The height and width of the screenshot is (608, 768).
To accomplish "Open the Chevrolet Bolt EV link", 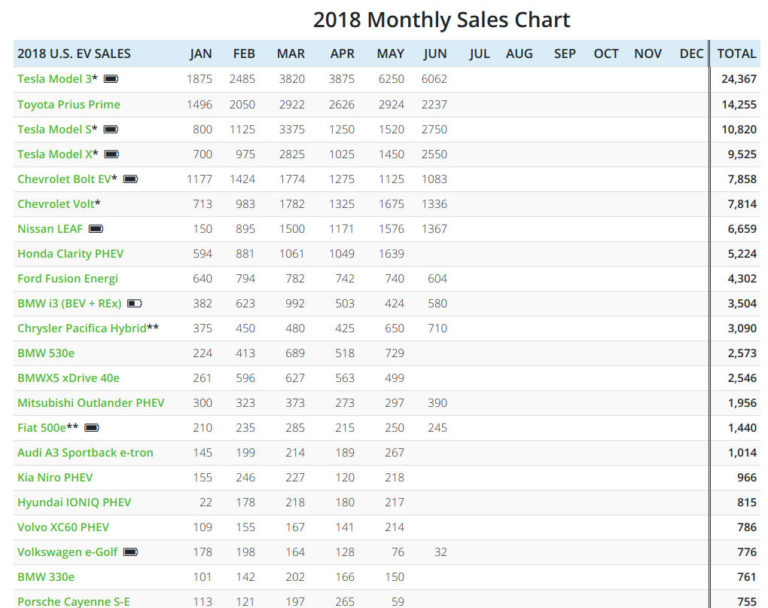I will point(64,179).
